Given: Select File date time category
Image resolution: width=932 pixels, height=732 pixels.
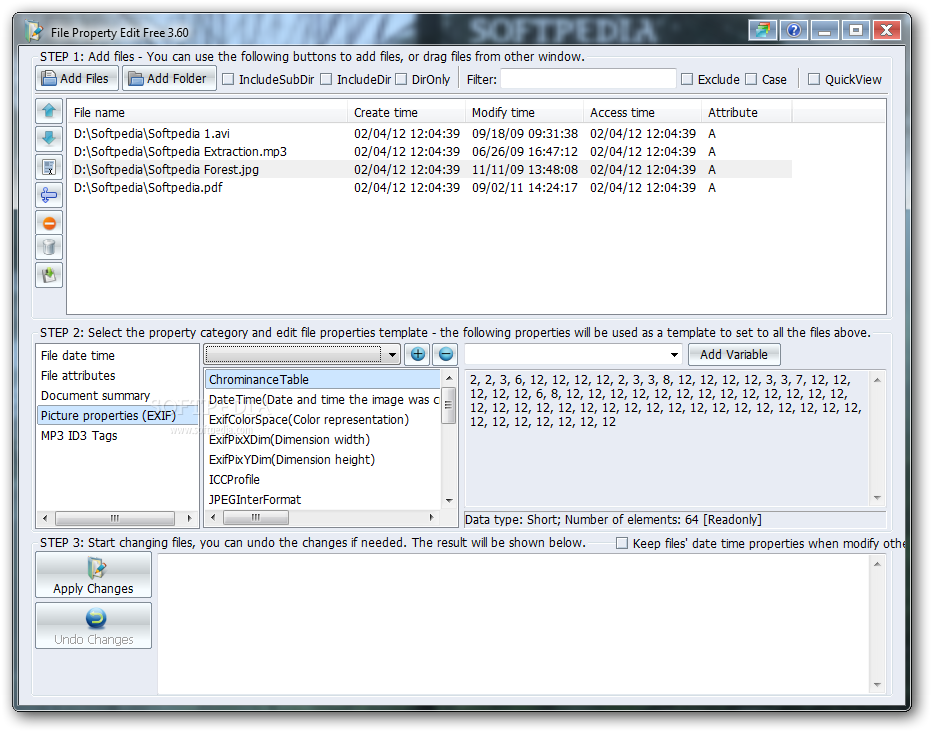Looking at the screenshot, I should [78, 355].
